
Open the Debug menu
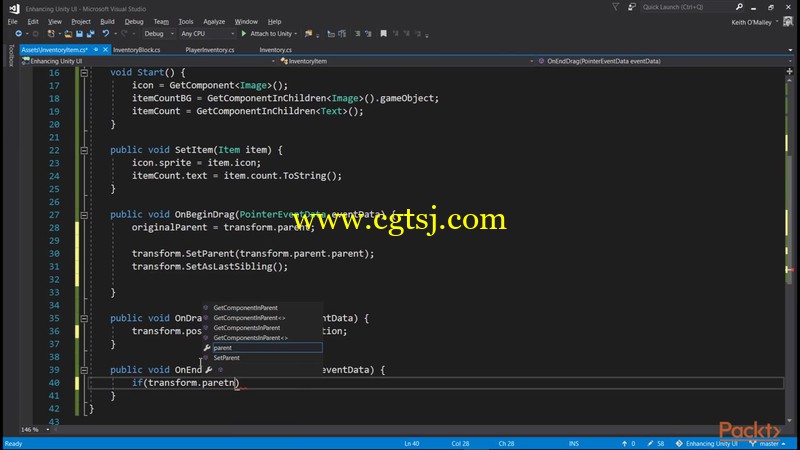134,21
